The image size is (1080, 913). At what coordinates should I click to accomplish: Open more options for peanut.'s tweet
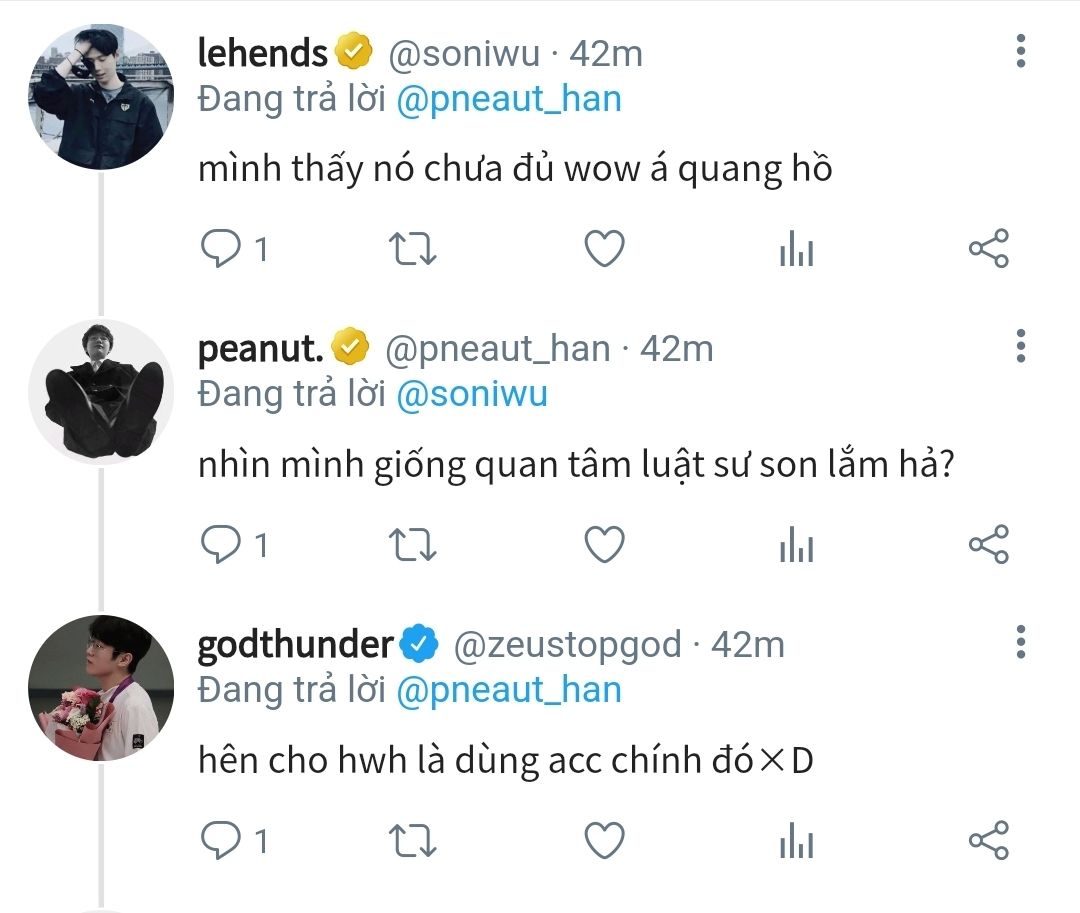coord(1020,346)
